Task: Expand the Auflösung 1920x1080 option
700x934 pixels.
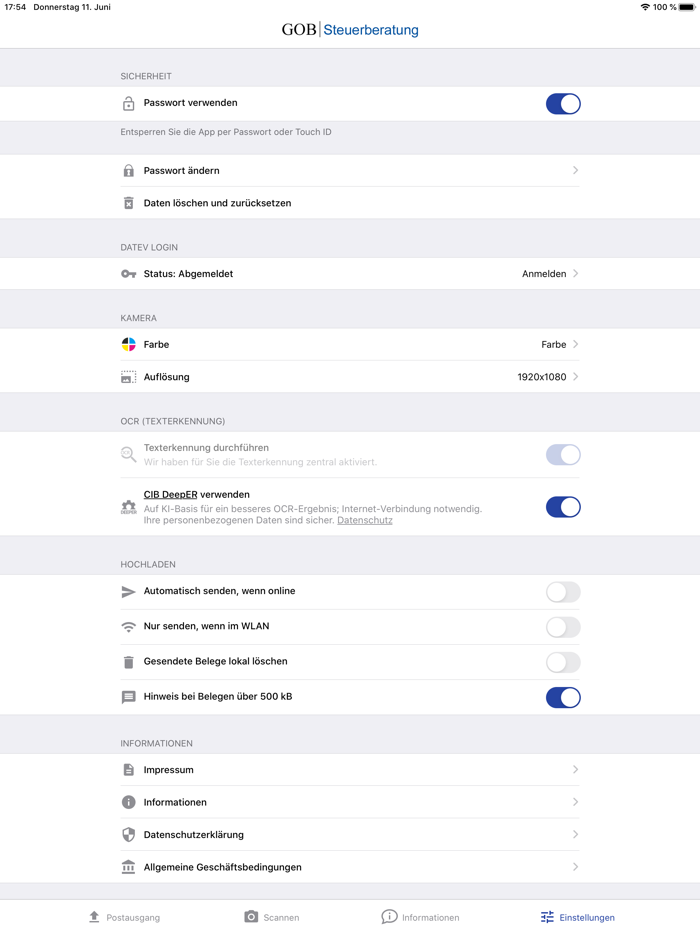Action: pos(547,377)
